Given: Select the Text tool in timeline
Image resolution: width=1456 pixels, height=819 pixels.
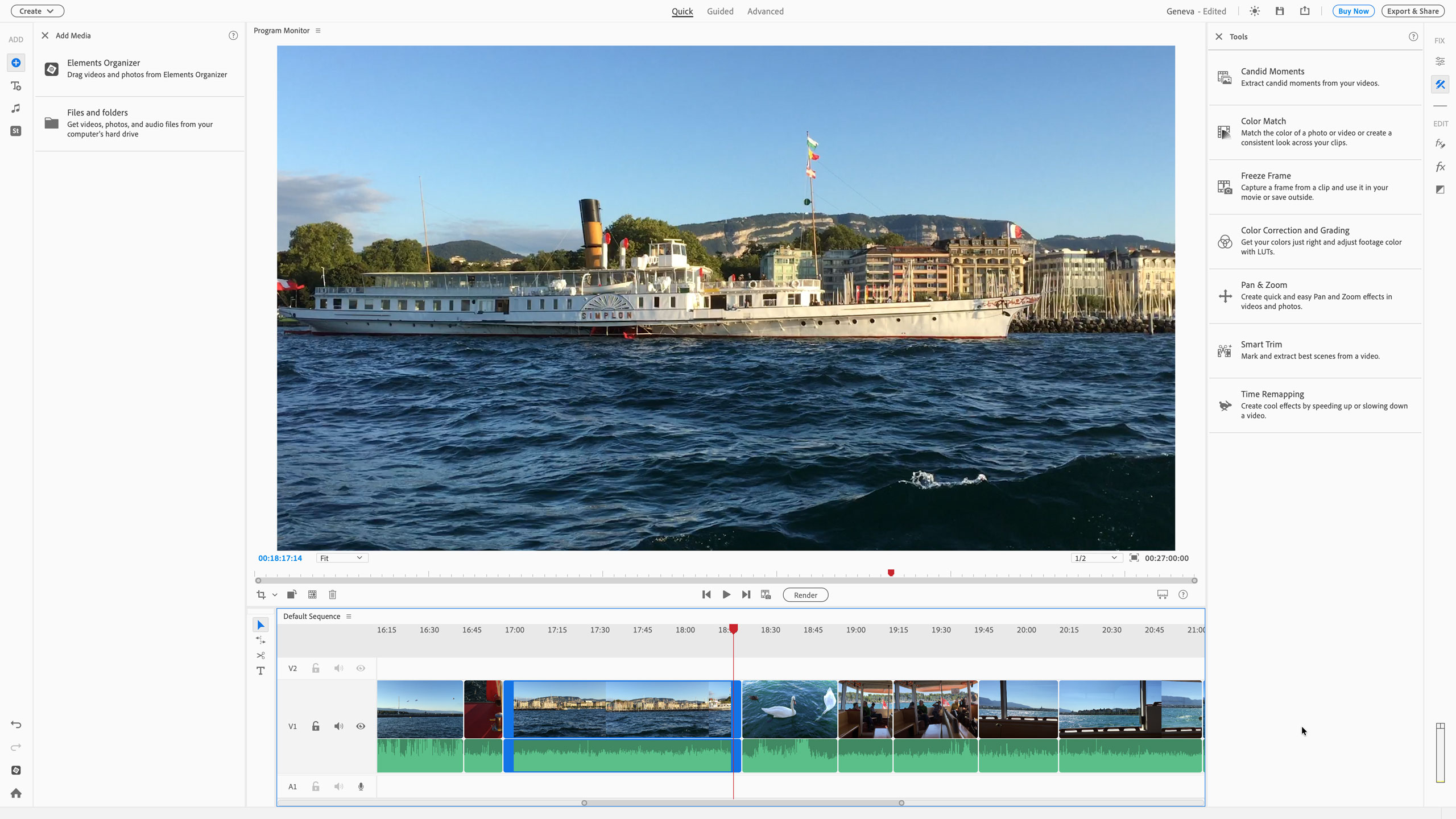Looking at the screenshot, I should [260, 671].
